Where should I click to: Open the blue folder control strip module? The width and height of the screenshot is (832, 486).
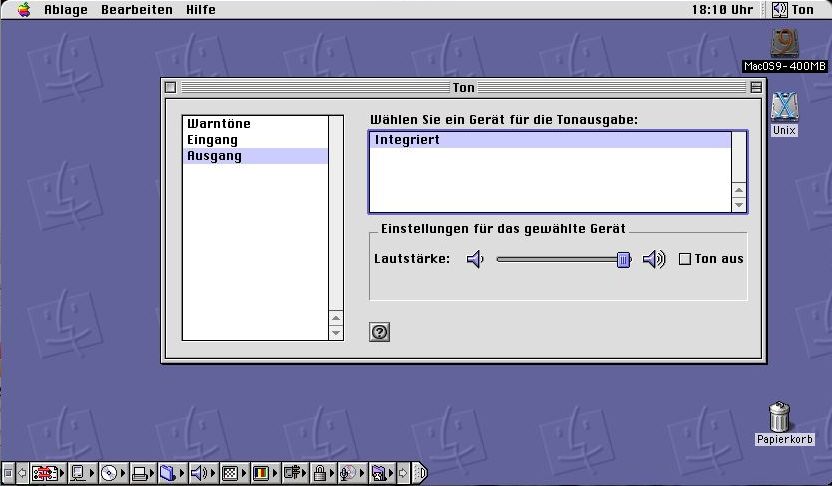click(172, 473)
